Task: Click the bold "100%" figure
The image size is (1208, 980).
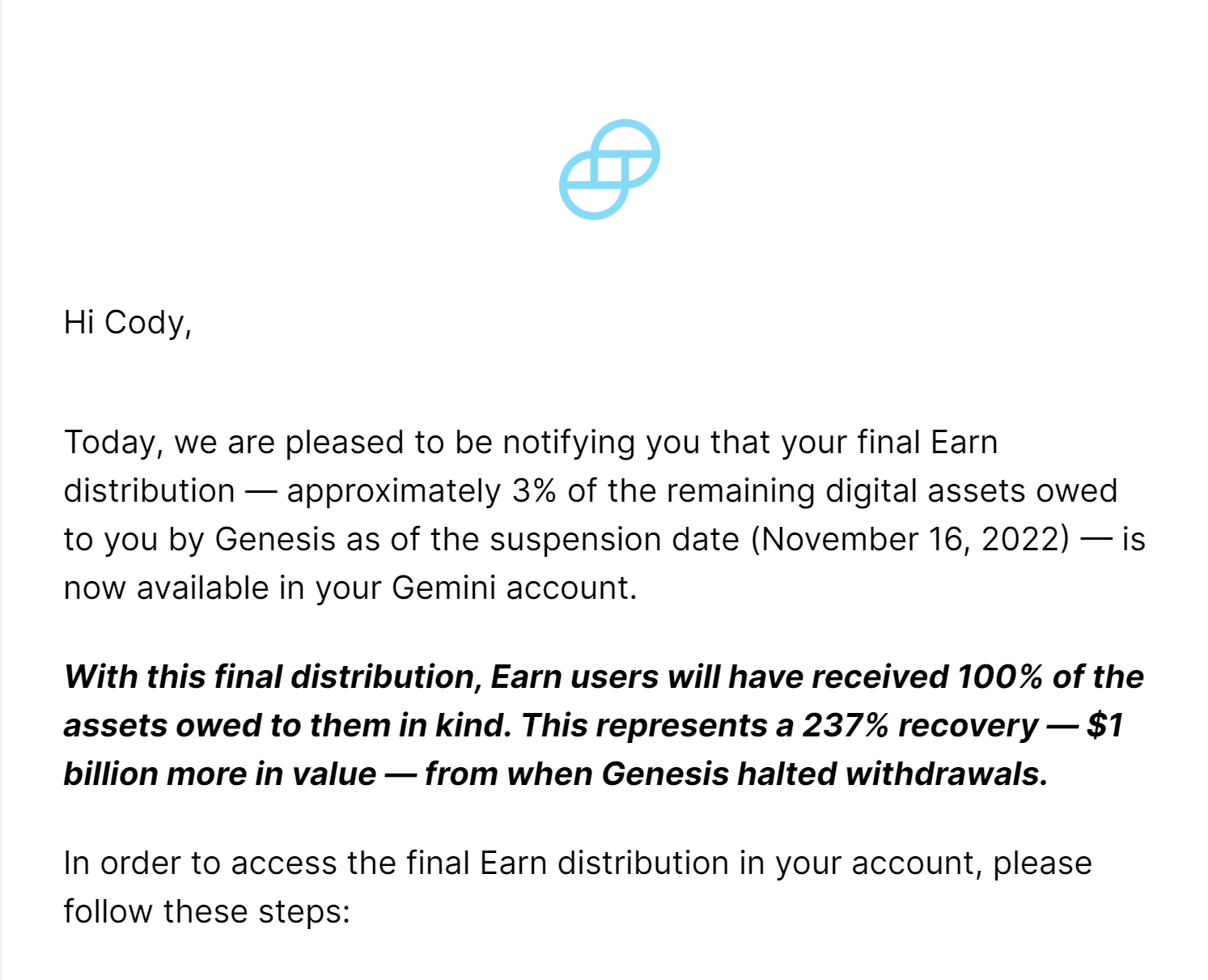Action: point(999,677)
